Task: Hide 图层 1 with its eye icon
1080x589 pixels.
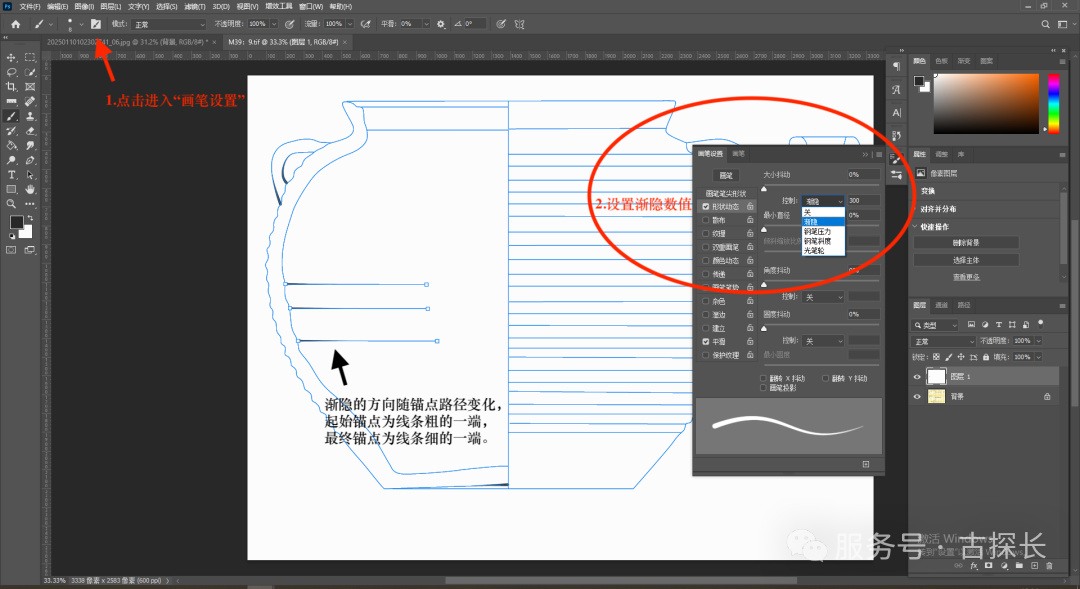Action: point(917,377)
